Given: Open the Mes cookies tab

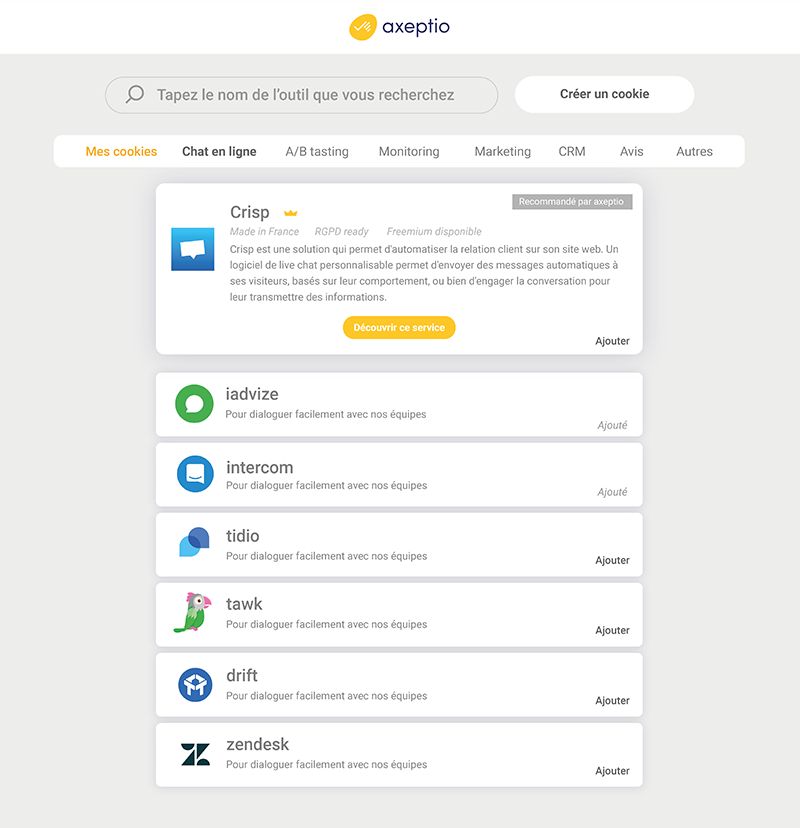Looking at the screenshot, I should pos(121,152).
